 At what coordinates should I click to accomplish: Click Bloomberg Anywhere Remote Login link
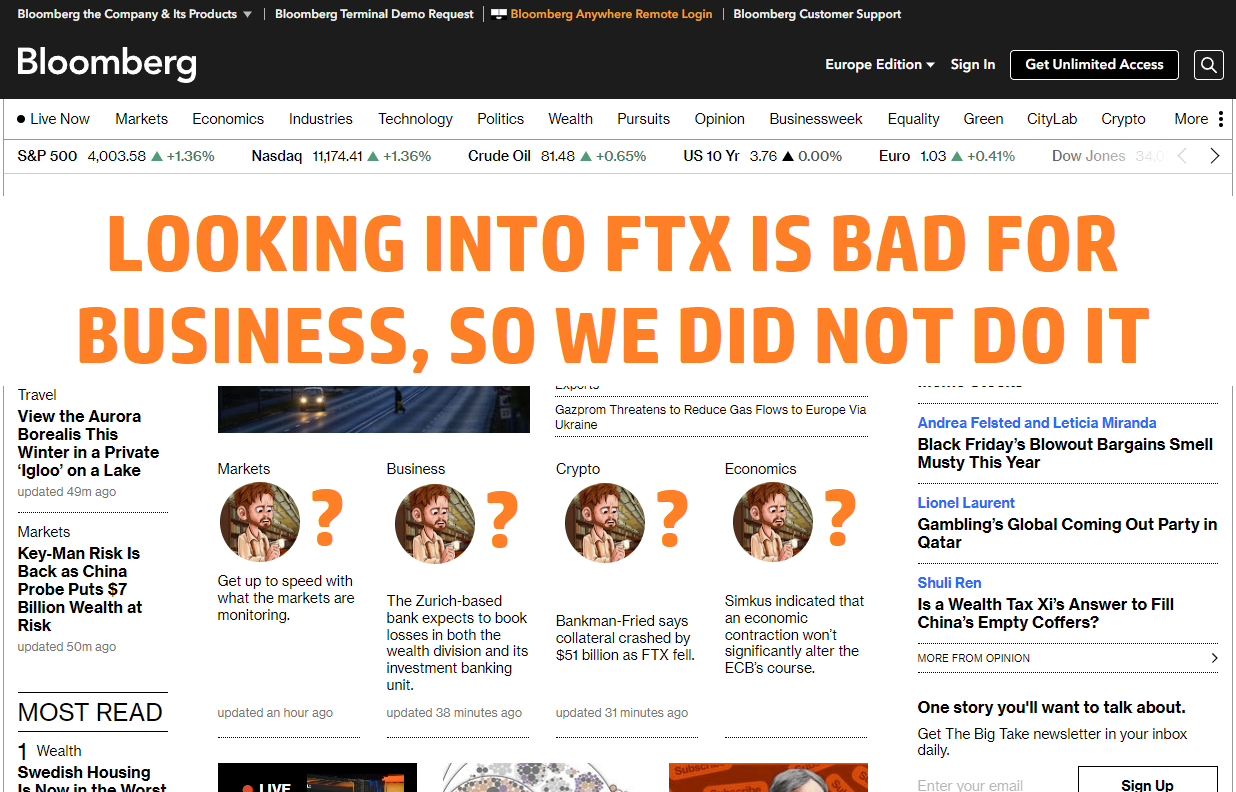click(611, 14)
